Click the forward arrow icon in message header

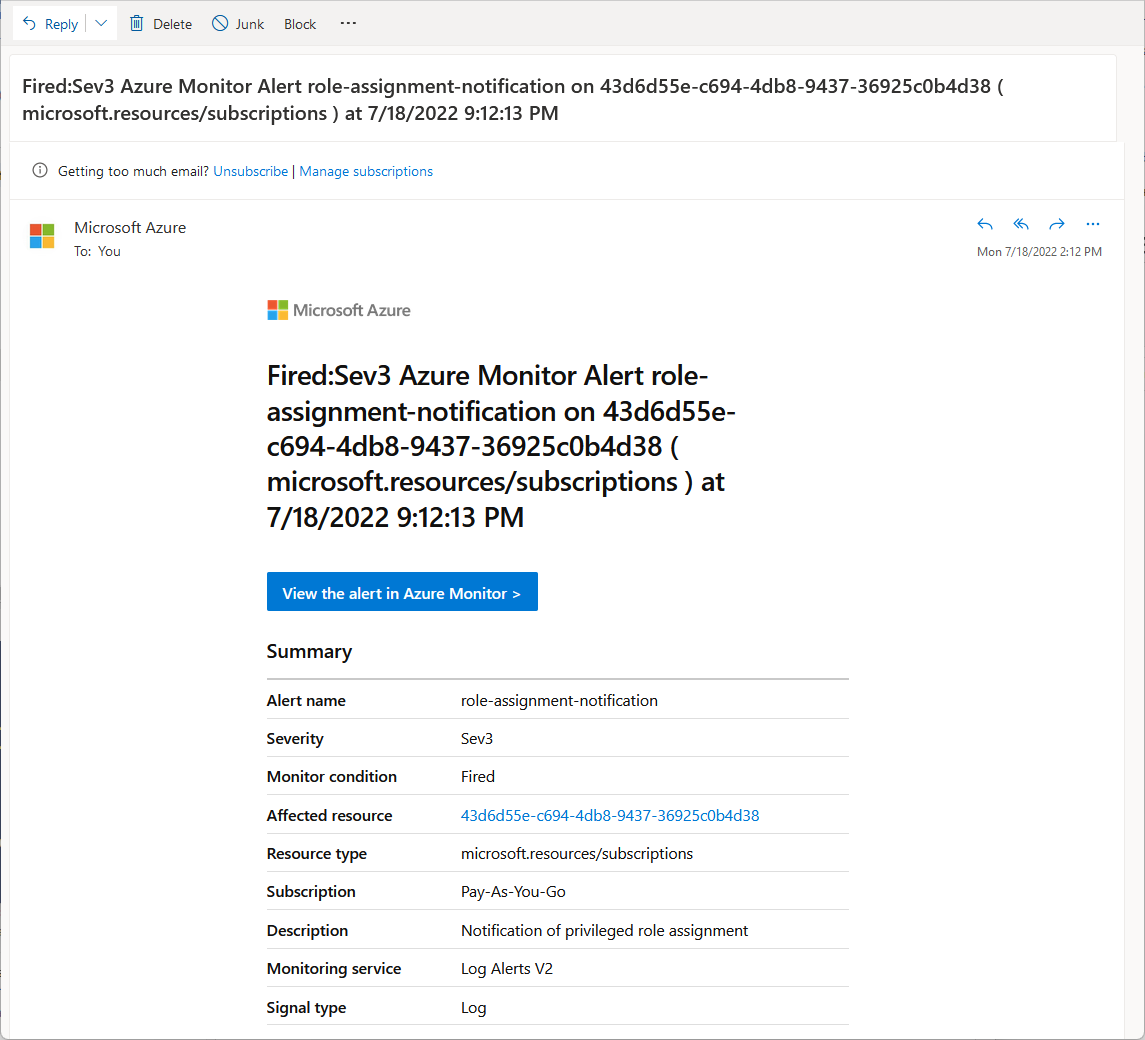click(1057, 224)
